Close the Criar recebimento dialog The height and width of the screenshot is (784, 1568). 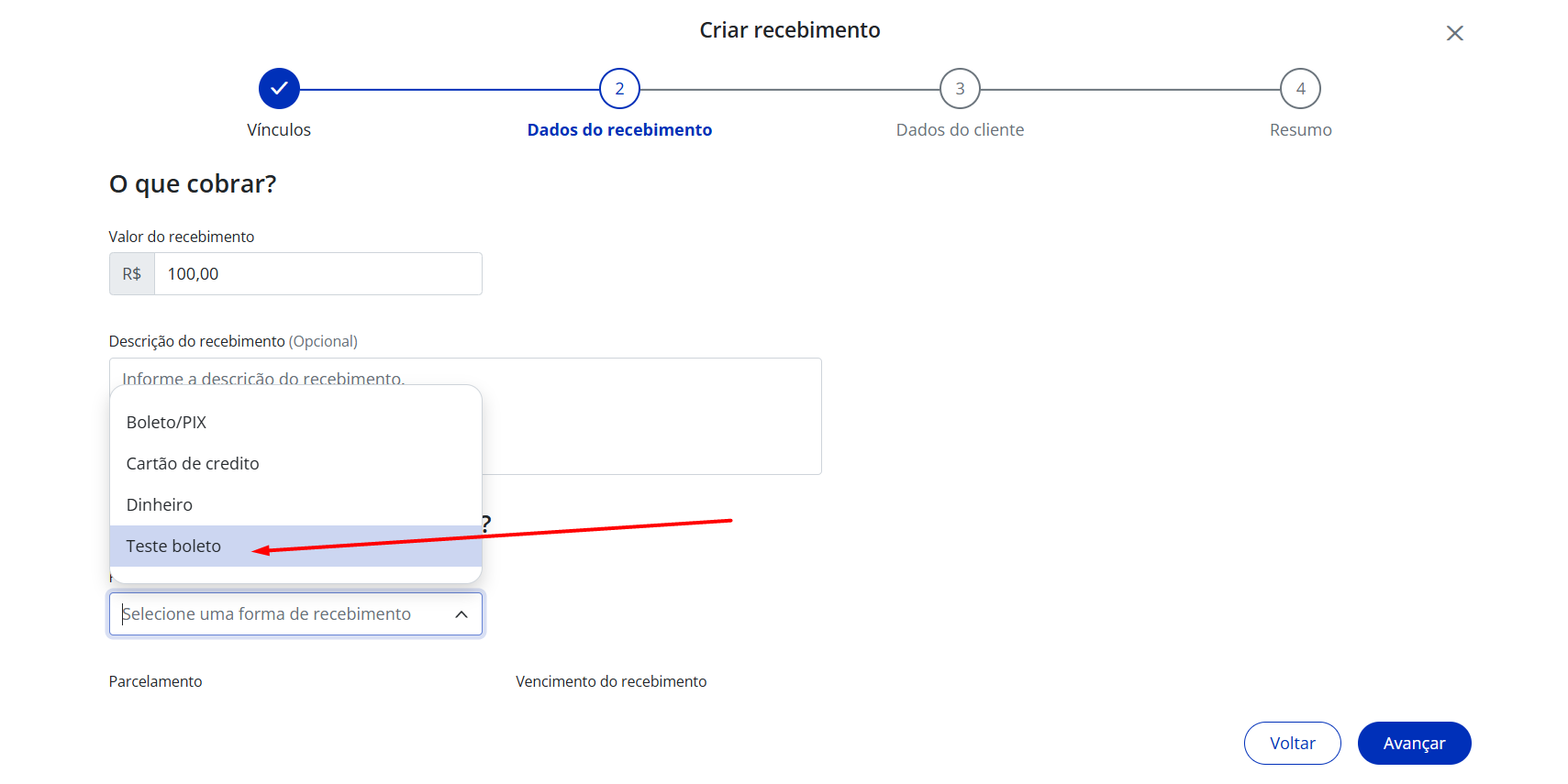pos(1454,33)
